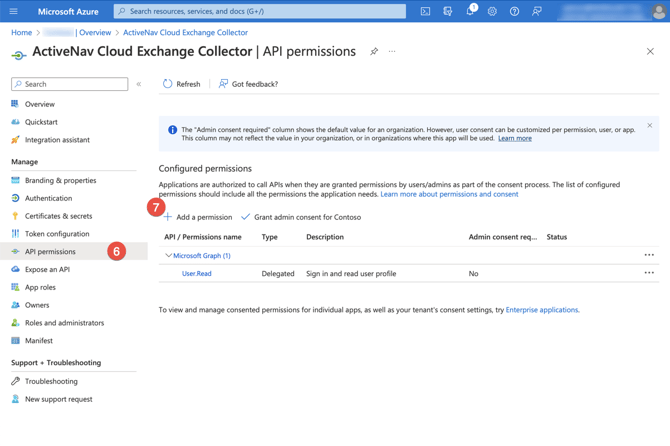Click the Overview breadcrumb link
Viewport: 670px width, 446px height.
[x=95, y=32]
